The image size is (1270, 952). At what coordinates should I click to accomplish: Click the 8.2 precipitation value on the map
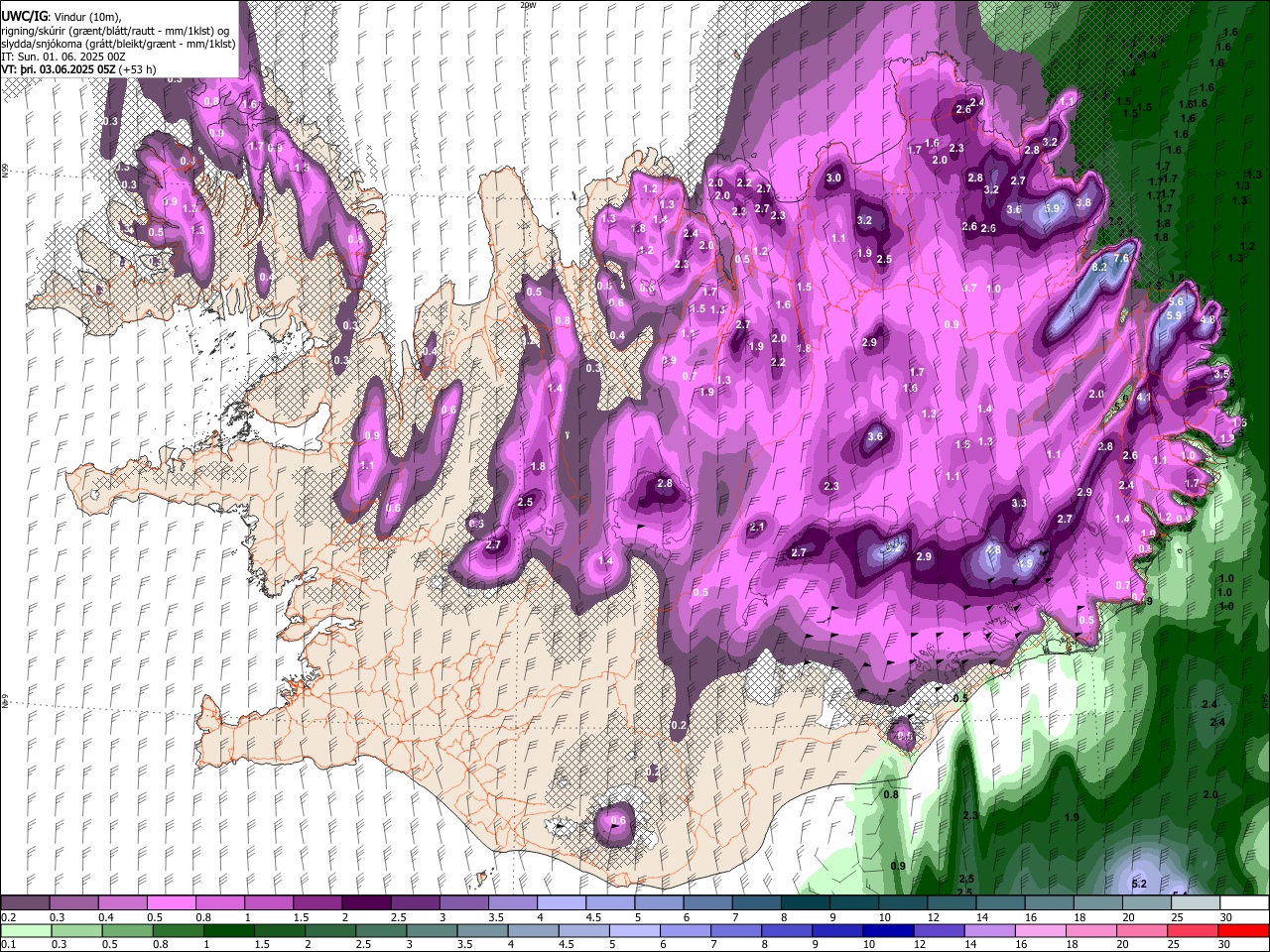pyautogui.click(x=1098, y=268)
